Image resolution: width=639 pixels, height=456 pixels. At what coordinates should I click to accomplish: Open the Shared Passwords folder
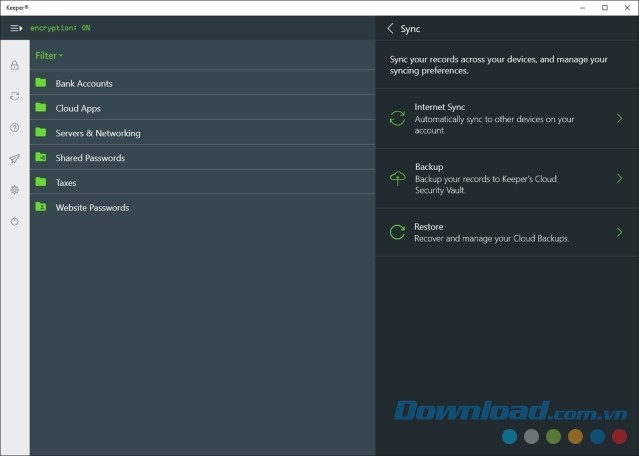(x=90, y=158)
